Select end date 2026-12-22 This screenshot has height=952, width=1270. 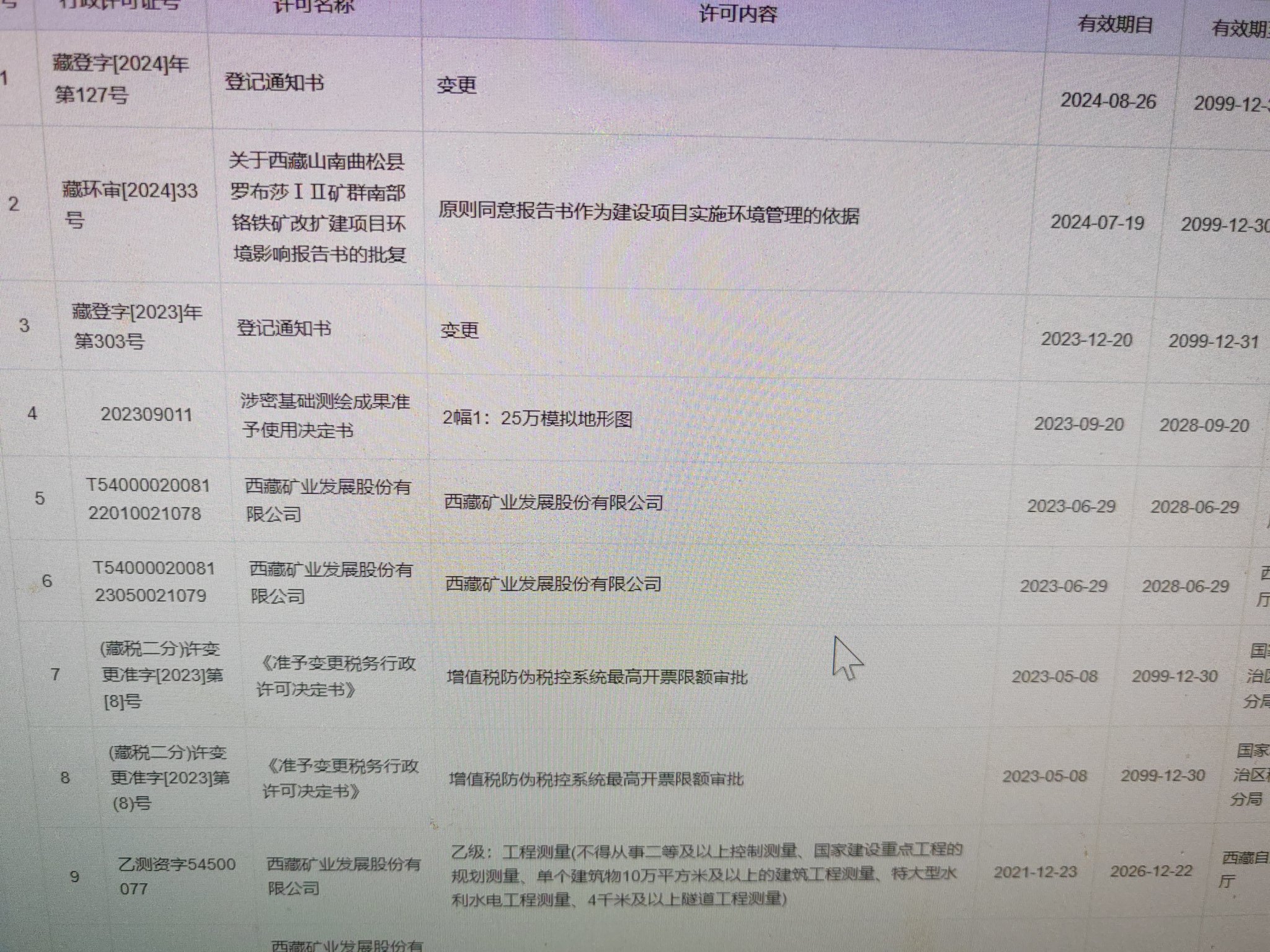point(1151,871)
